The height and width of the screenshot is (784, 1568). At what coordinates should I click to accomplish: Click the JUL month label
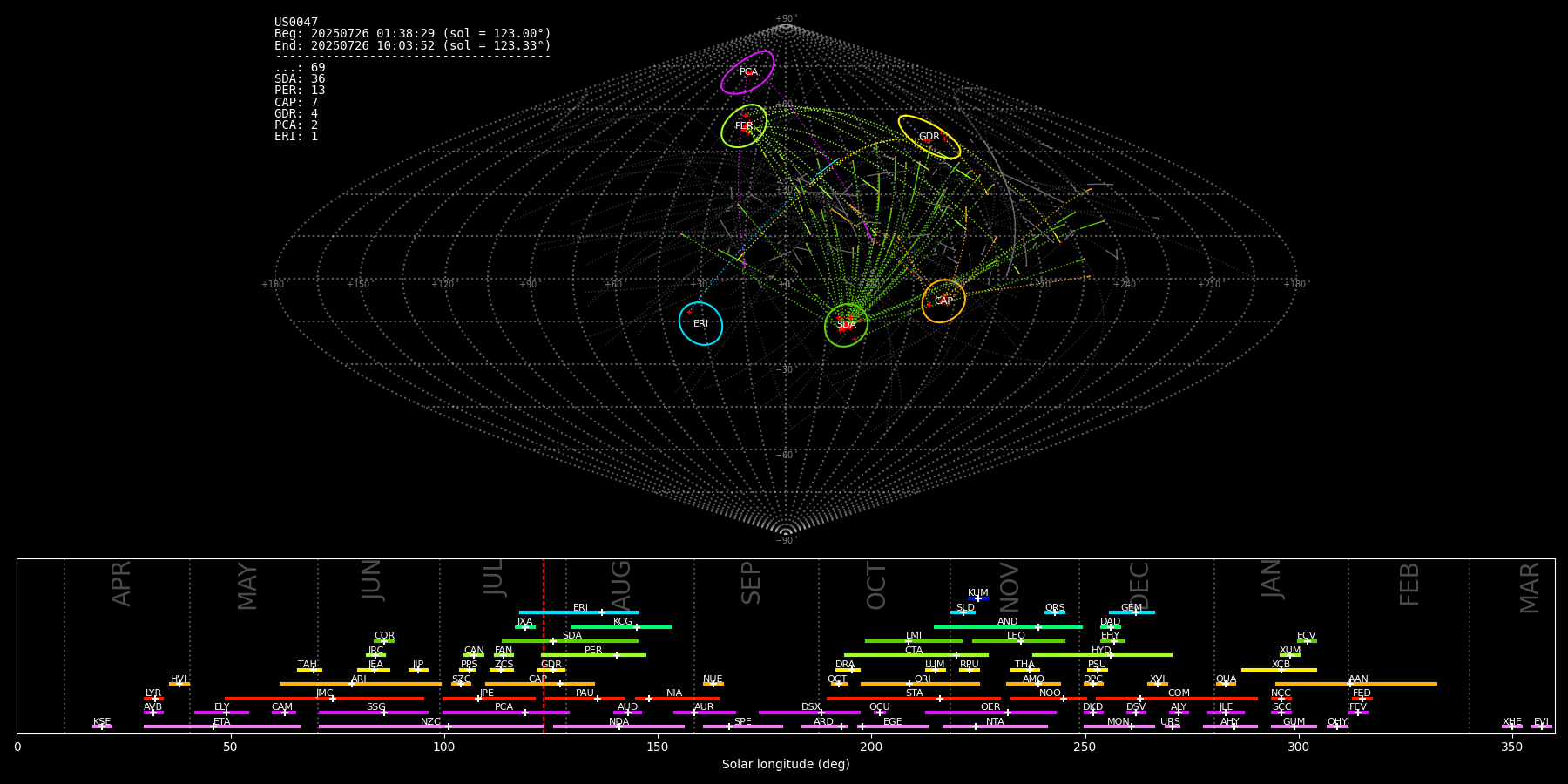pos(494,578)
